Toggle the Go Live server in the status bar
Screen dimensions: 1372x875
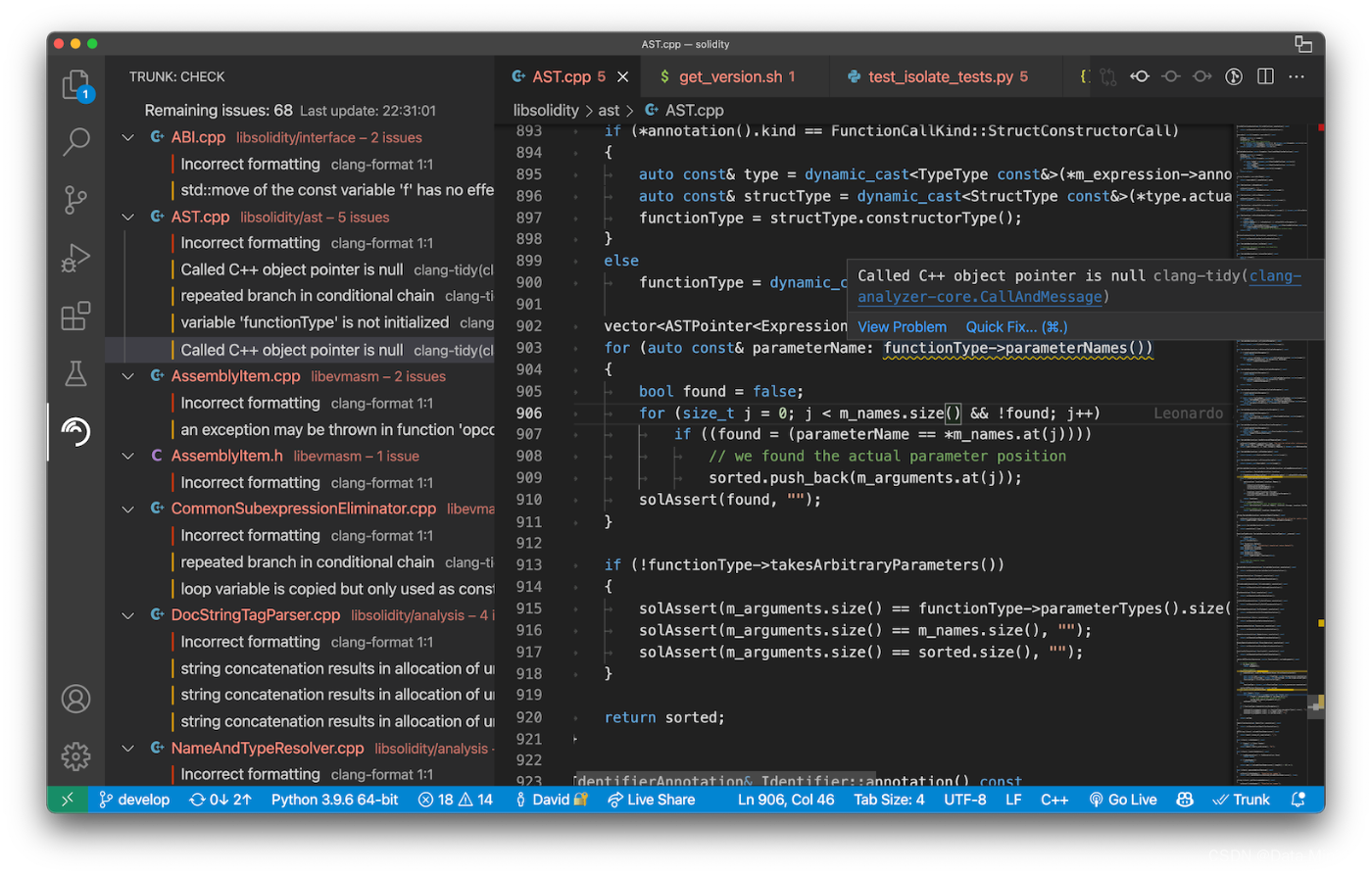coord(1122,799)
